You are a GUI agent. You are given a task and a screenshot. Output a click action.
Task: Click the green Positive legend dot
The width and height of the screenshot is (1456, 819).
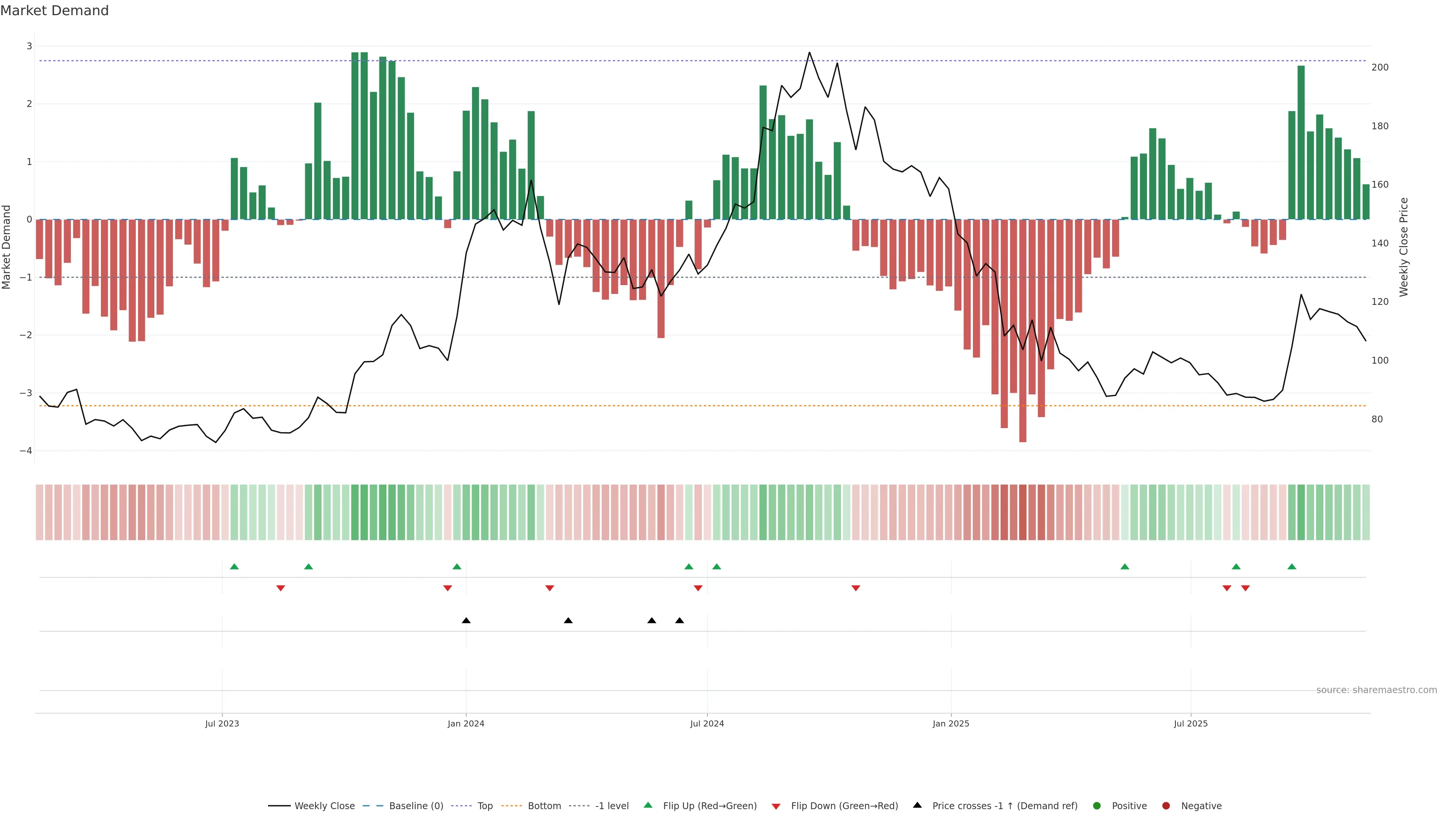tap(1097, 805)
